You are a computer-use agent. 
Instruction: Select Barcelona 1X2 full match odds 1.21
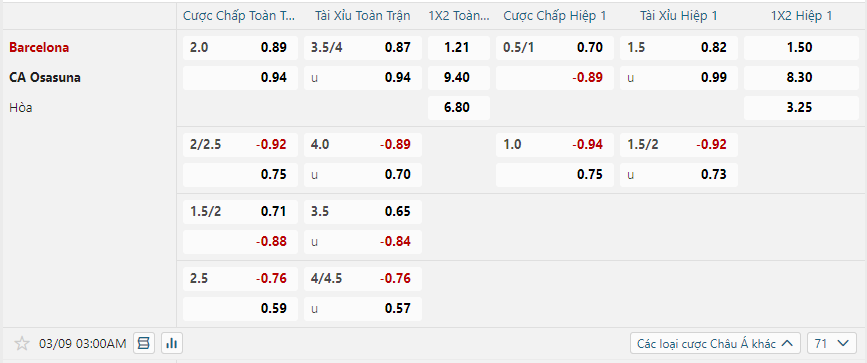(458, 48)
